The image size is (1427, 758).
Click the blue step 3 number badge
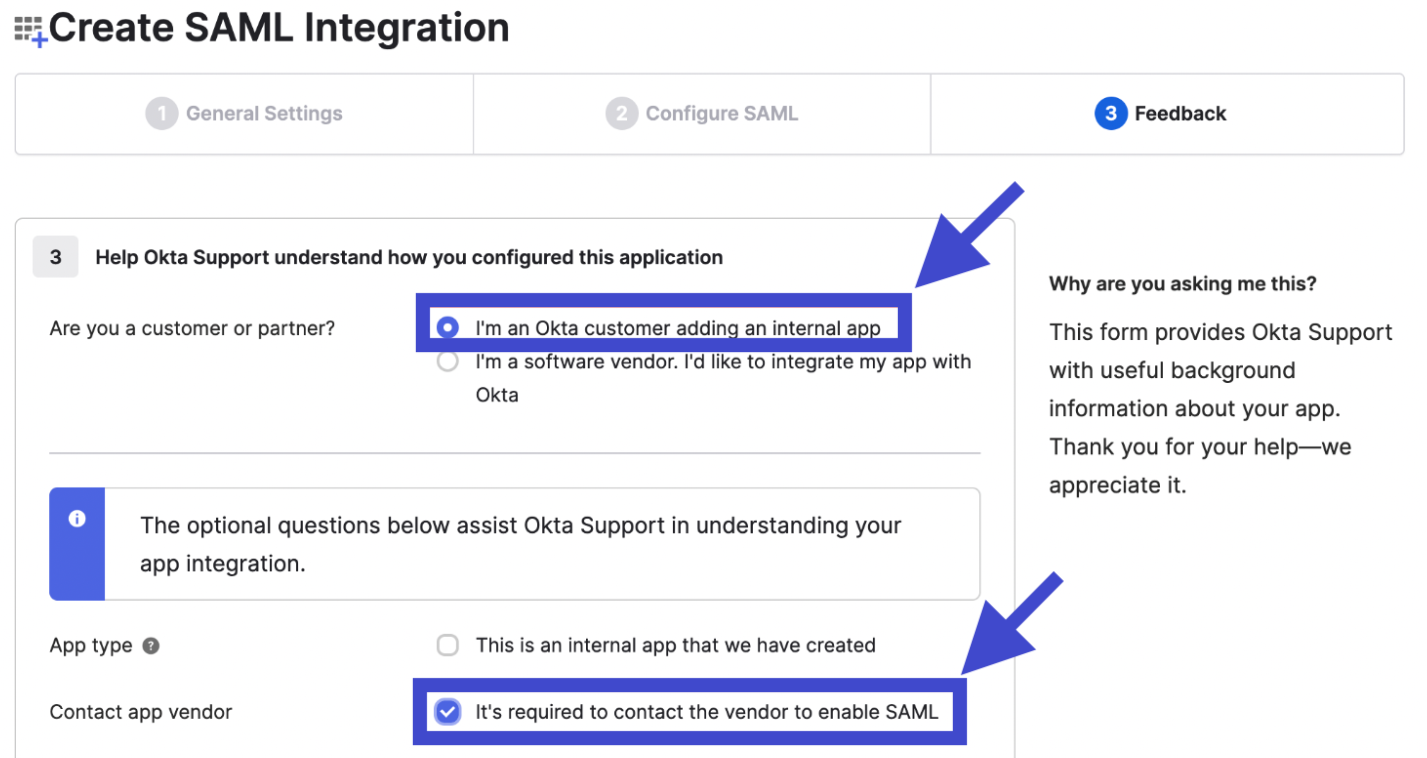pyautogui.click(x=1110, y=114)
